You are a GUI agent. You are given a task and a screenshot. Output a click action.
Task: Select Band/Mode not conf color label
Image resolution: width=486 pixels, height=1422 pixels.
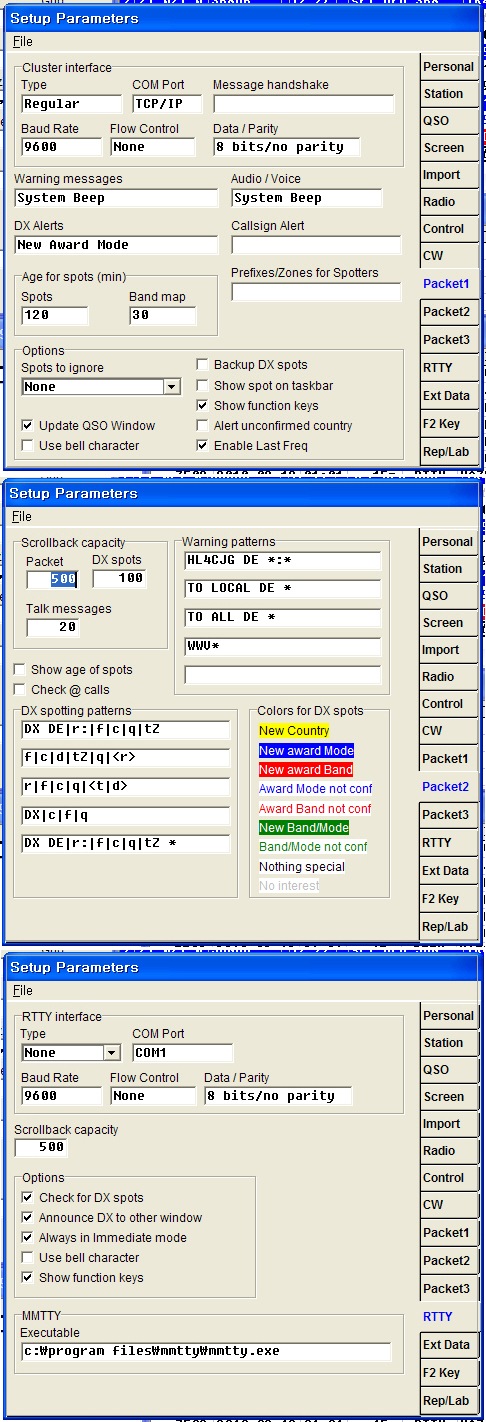pyautogui.click(x=313, y=847)
